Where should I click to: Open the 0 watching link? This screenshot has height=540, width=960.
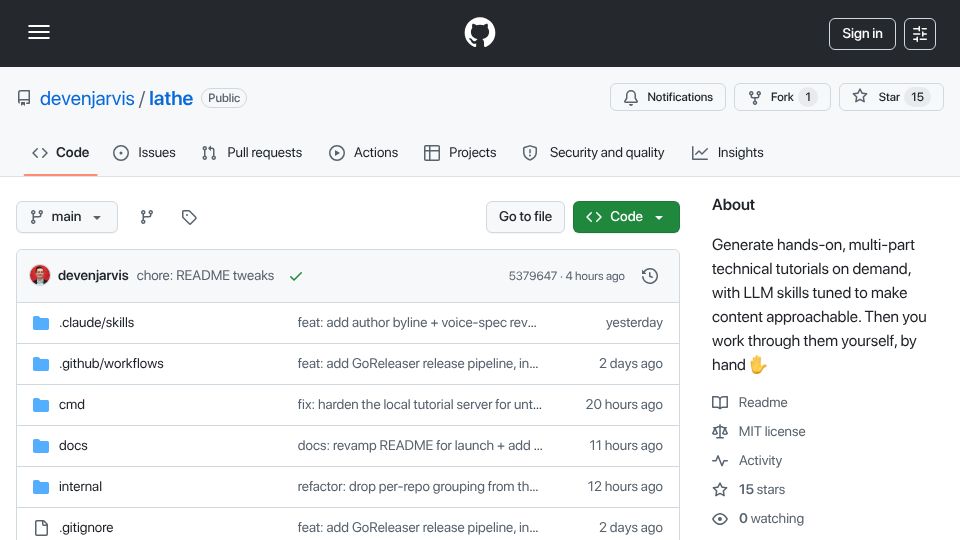point(771,519)
